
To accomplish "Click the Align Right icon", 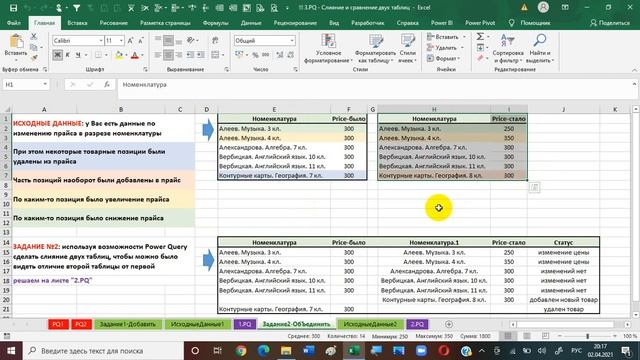I will (179, 55).
